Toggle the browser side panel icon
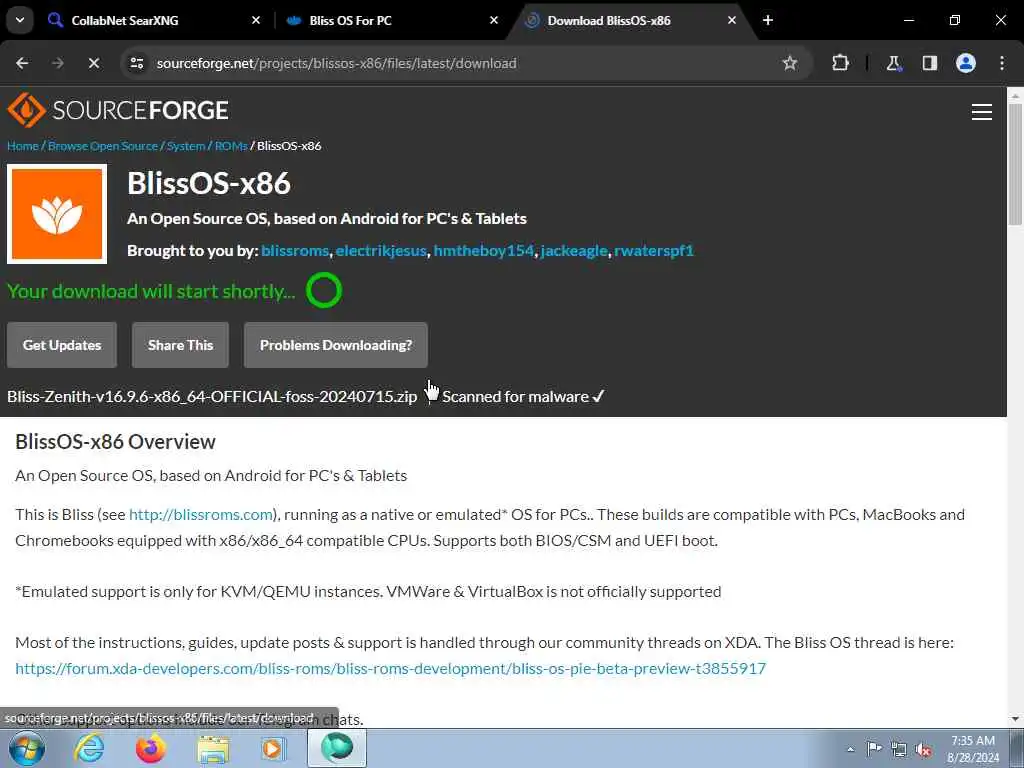Viewport: 1024px width, 768px height. (929, 63)
